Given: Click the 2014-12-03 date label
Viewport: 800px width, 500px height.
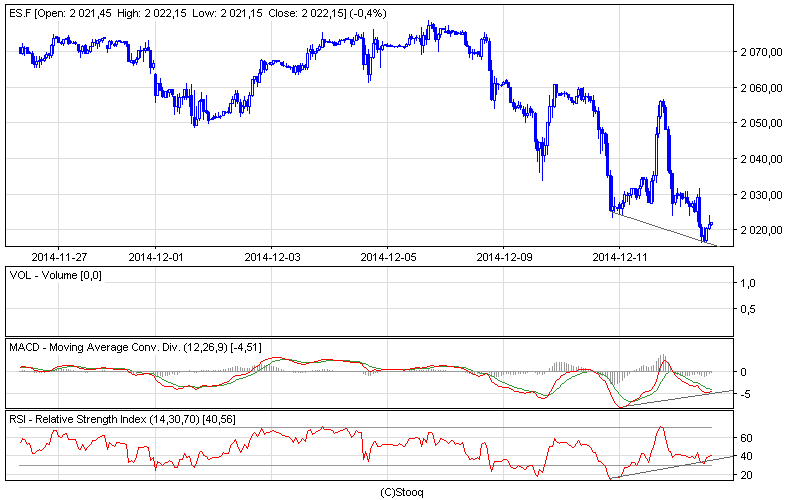Looking at the screenshot, I should tap(272, 257).
